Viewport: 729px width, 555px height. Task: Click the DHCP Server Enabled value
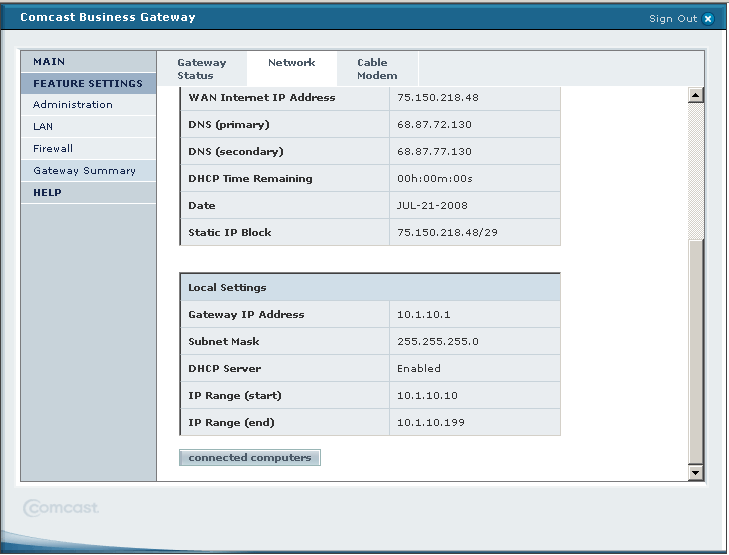pos(418,369)
